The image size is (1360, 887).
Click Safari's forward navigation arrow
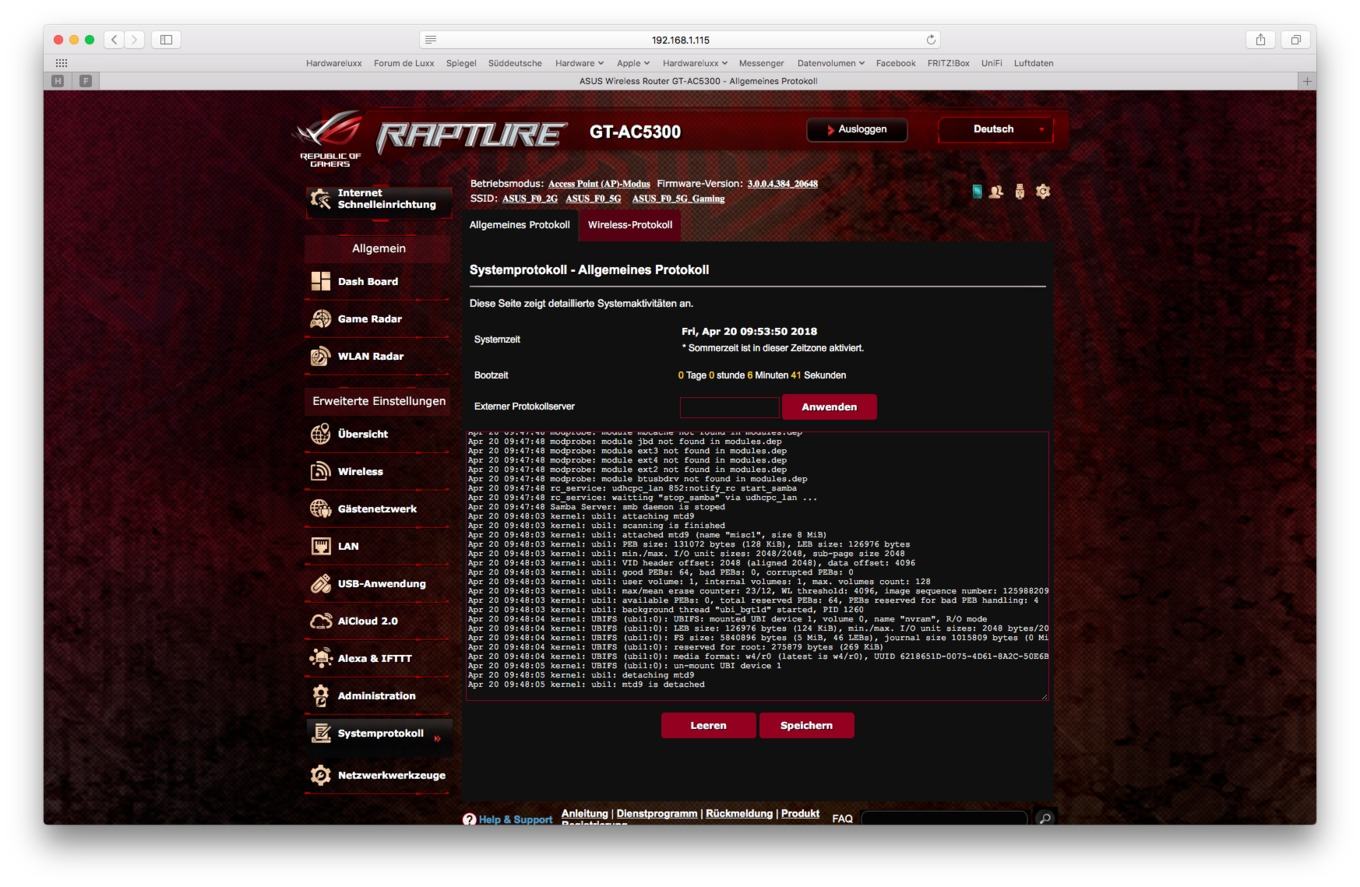coord(136,40)
